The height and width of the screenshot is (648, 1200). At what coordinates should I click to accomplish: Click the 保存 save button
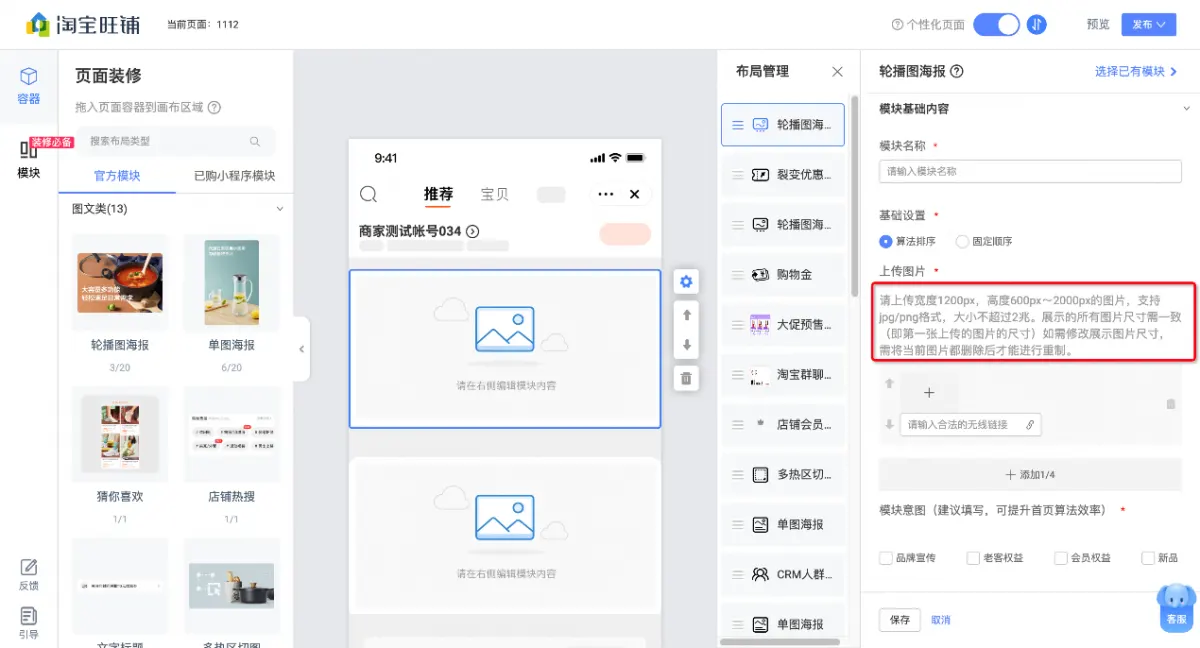(900, 620)
